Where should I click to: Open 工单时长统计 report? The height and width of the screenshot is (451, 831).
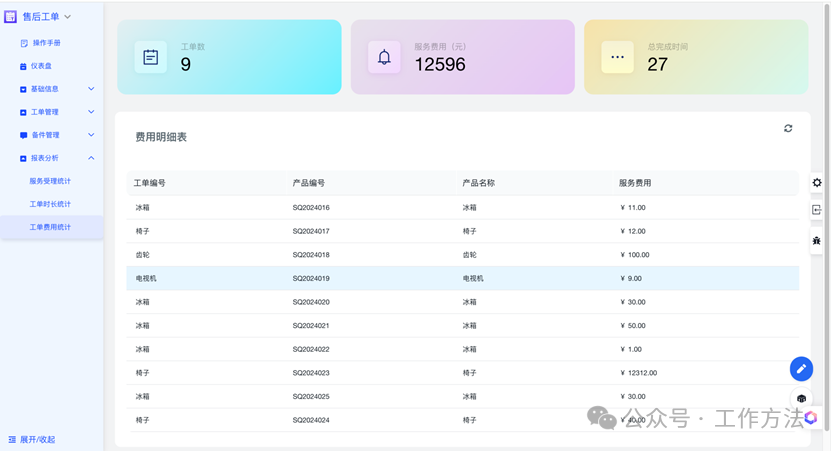click(x=50, y=204)
